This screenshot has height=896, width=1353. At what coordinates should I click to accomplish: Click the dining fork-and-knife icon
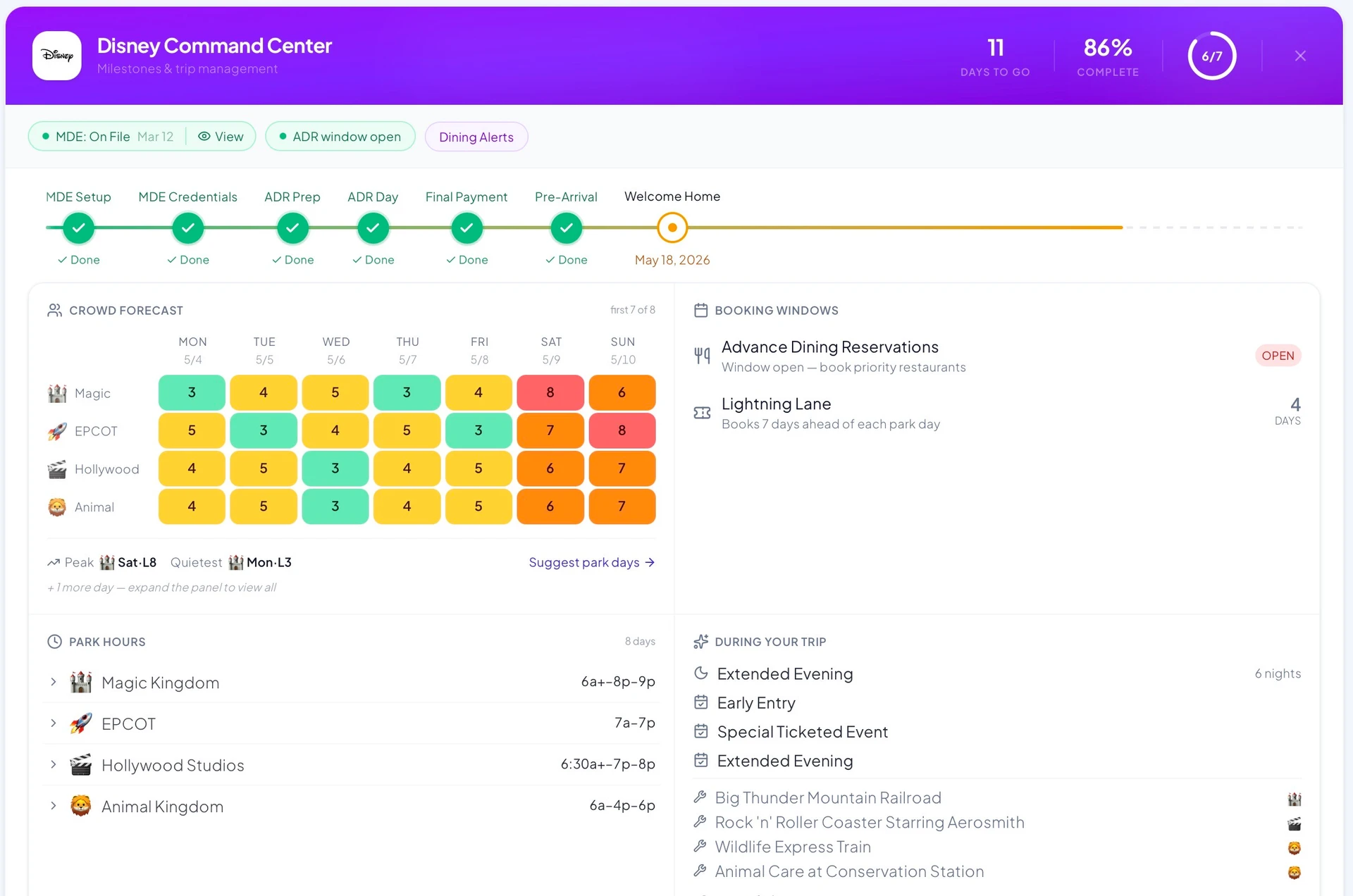coord(702,356)
